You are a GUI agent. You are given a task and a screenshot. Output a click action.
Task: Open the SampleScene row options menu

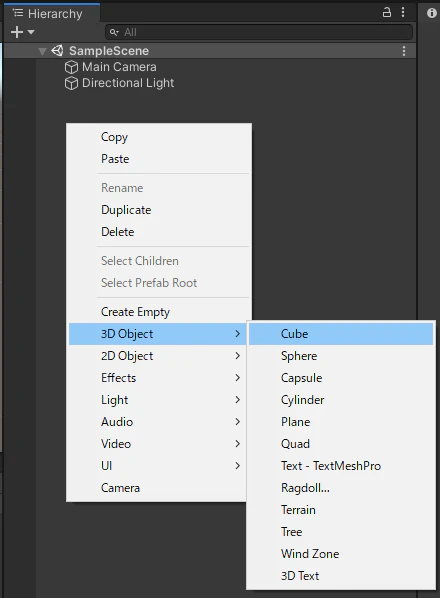[x=404, y=51]
